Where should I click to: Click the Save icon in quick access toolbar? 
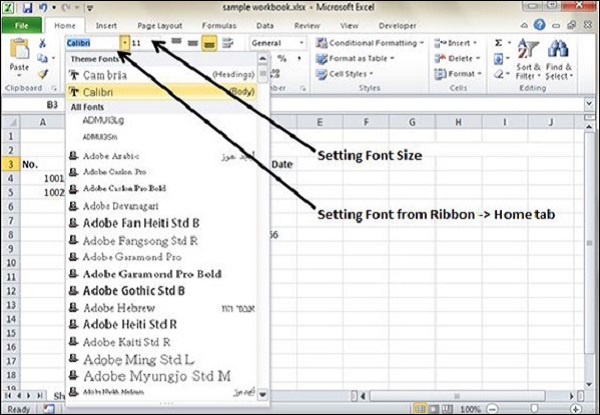click(x=27, y=7)
